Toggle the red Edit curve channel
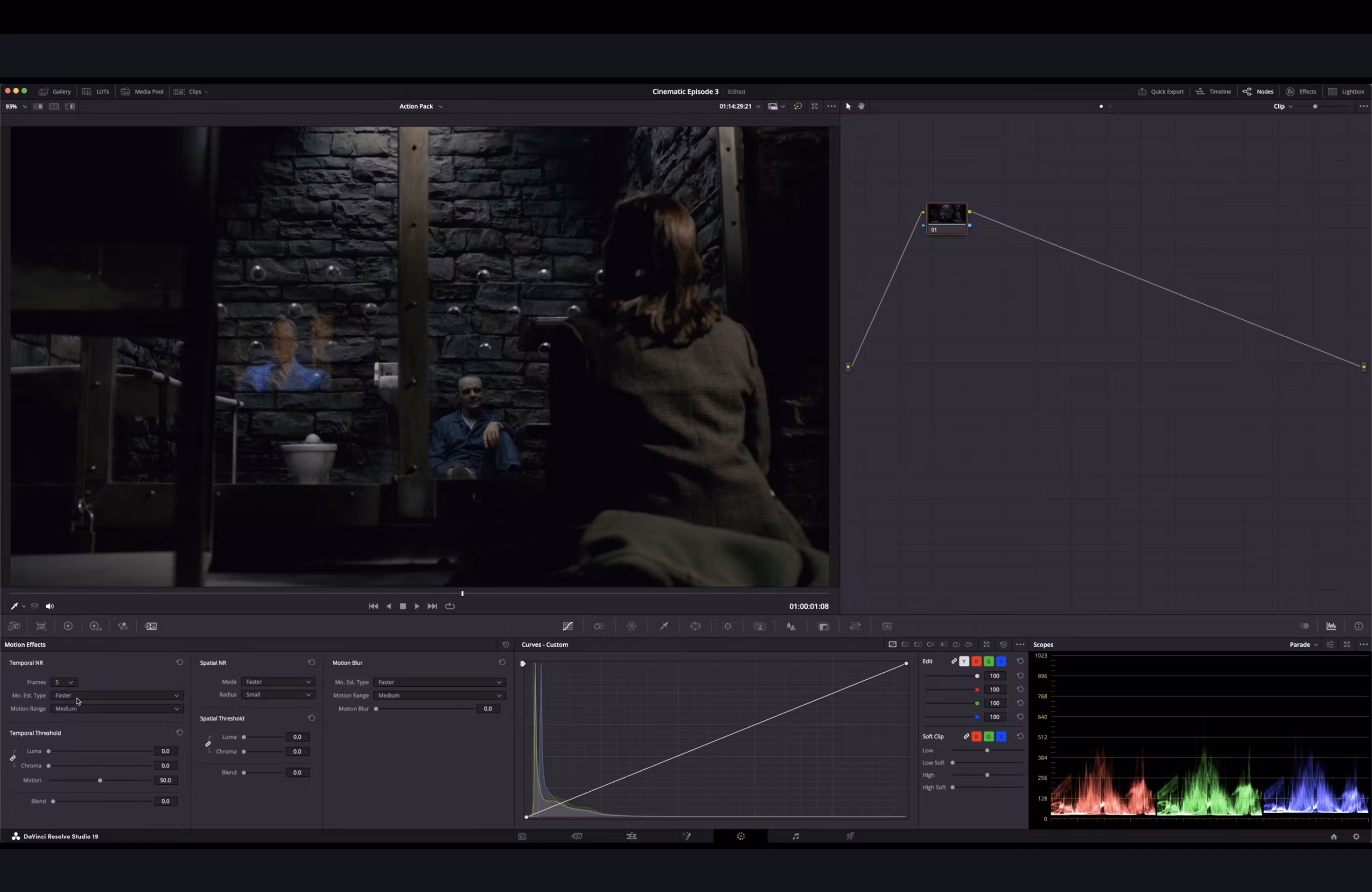This screenshot has width=1372, height=892. pyautogui.click(x=977, y=662)
